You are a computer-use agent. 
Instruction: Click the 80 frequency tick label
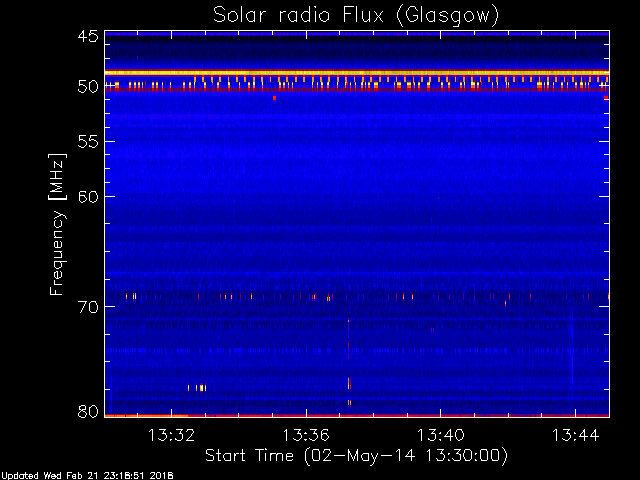click(88, 411)
